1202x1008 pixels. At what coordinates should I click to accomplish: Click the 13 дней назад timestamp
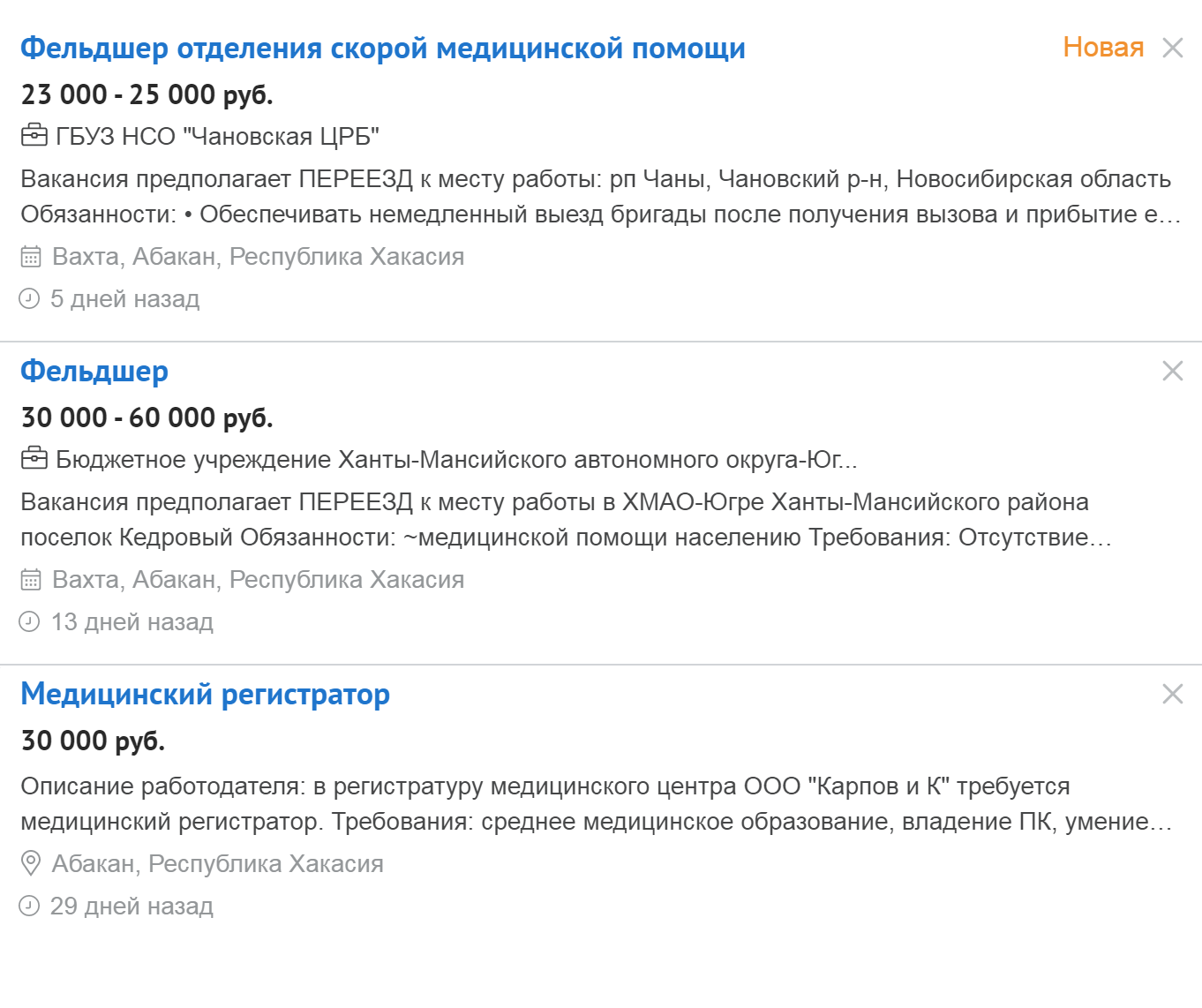tap(132, 621)
